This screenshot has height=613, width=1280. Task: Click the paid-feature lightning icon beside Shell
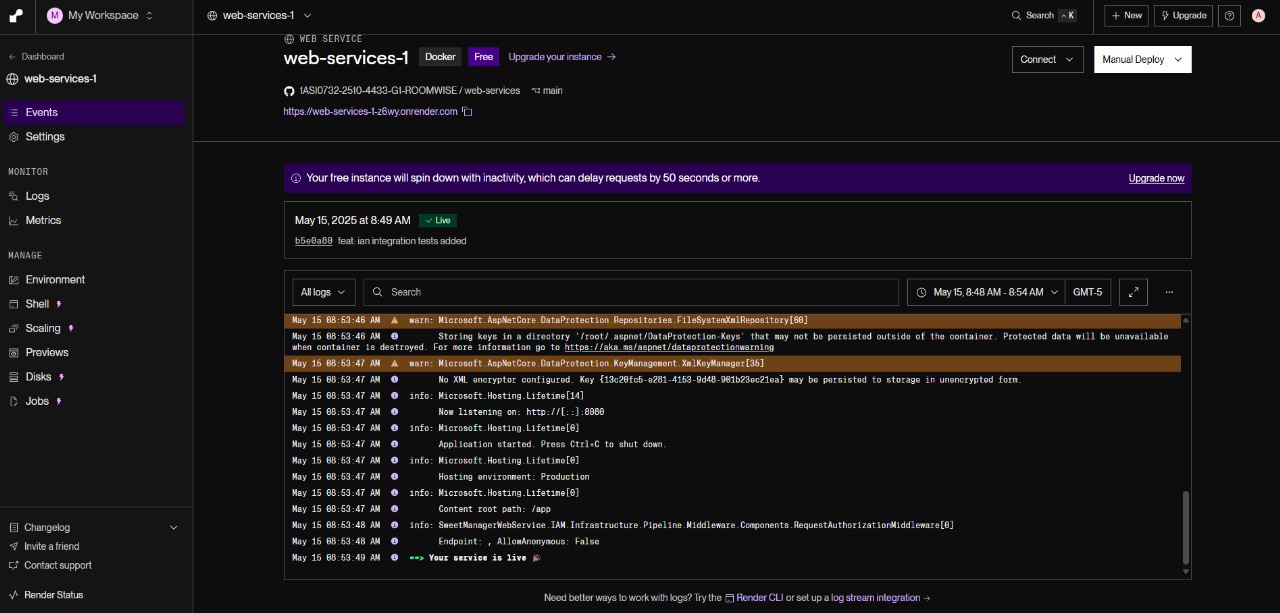point(59,303)
